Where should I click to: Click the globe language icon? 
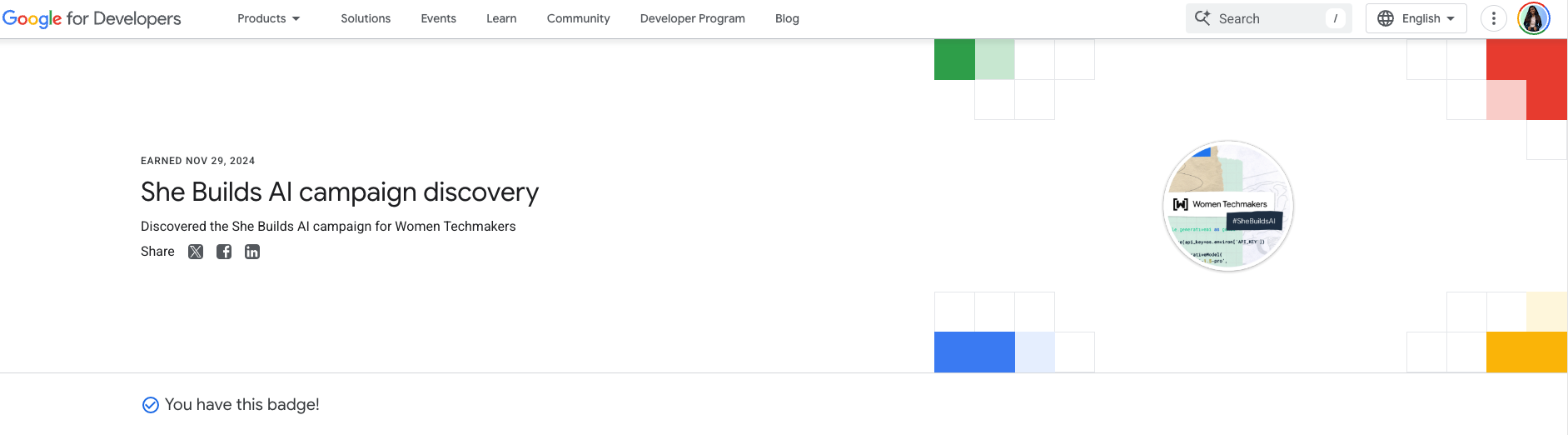coord(1386,18)
